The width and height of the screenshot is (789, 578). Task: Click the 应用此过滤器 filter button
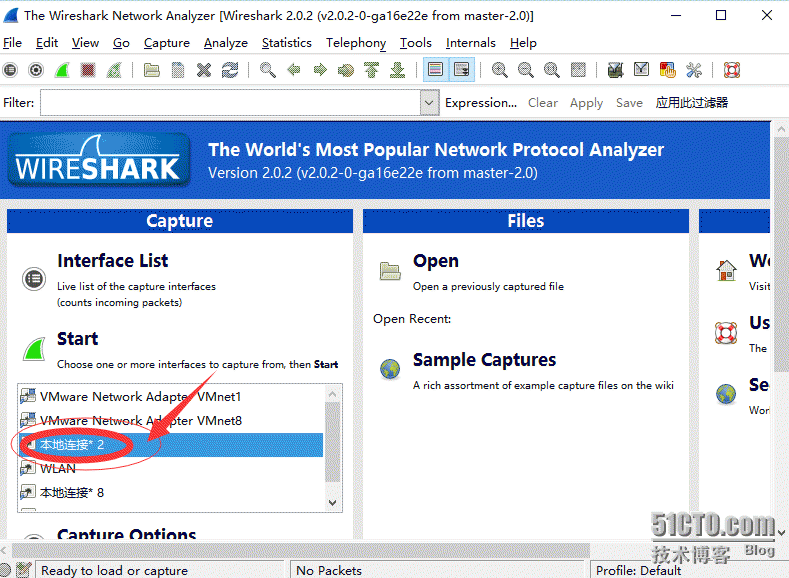coord(691,103)
